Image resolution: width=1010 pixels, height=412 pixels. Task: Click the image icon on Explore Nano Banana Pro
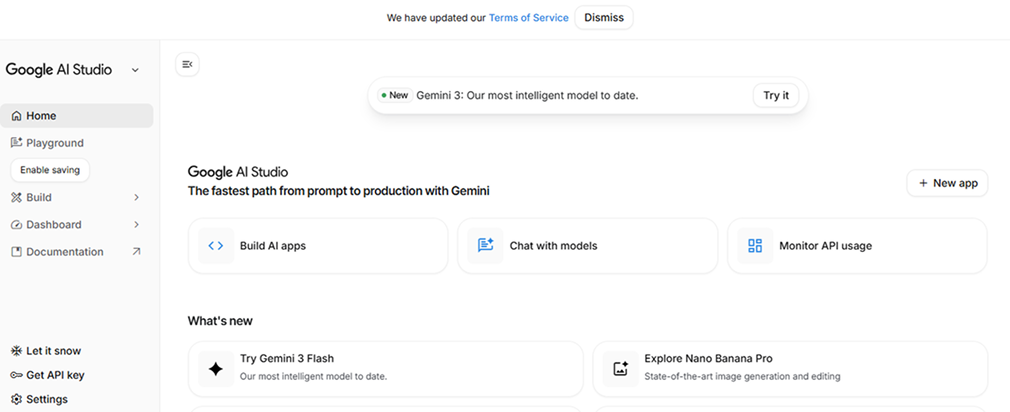(620, 369)
